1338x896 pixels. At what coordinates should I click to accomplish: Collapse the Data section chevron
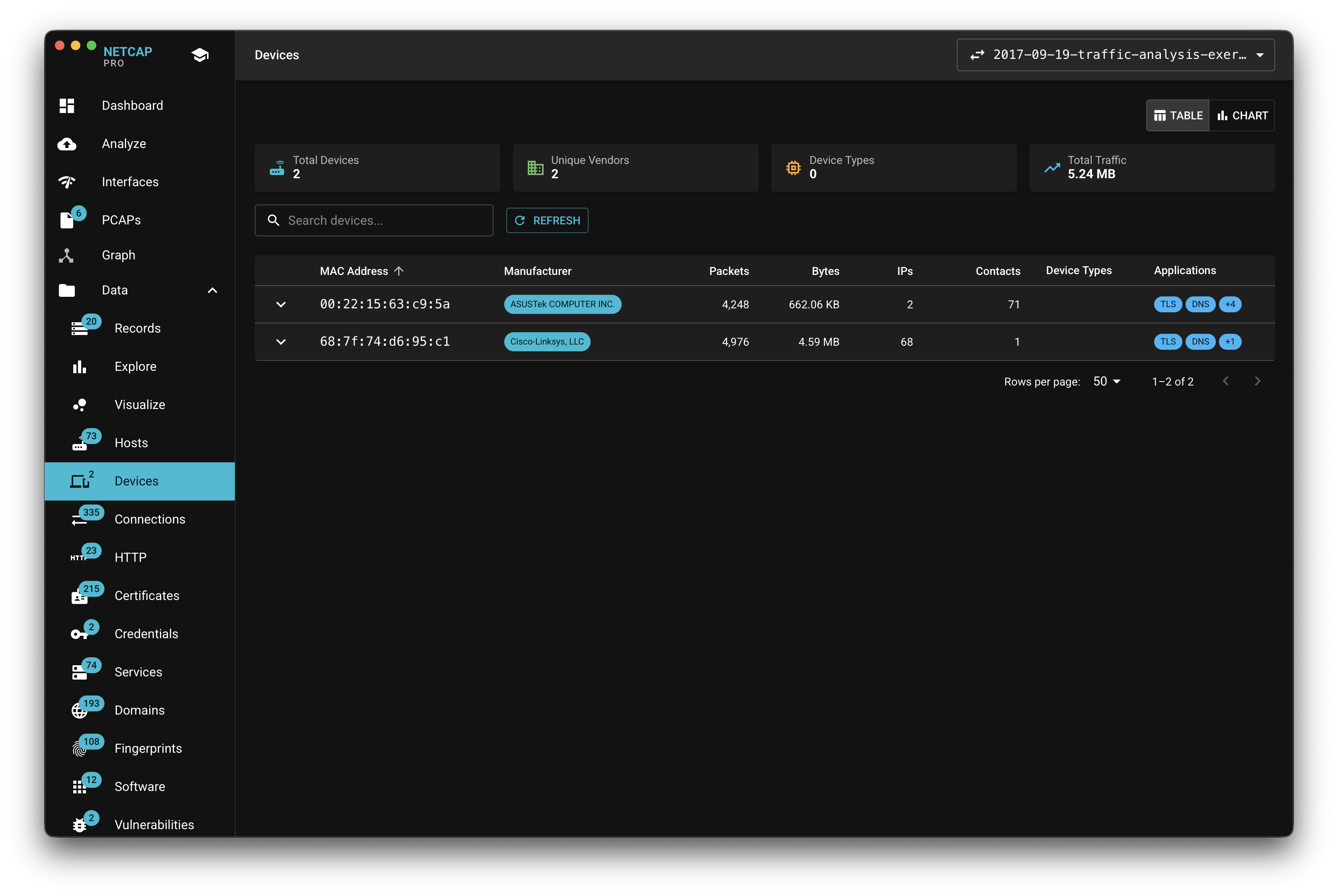tap(212, 290)
